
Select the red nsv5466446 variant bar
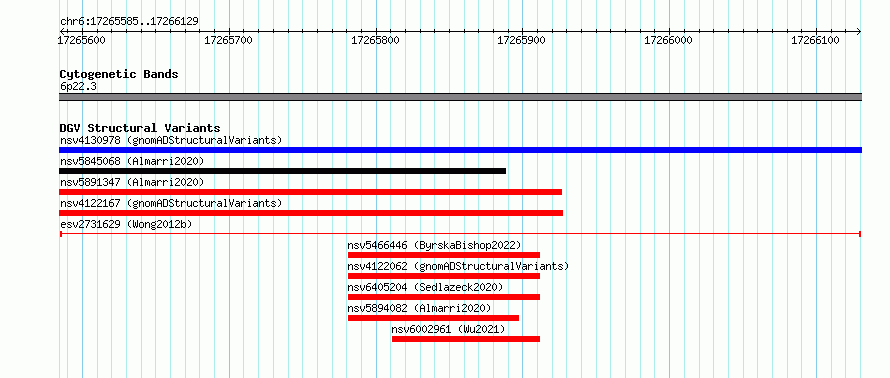(x=444, y=255)
